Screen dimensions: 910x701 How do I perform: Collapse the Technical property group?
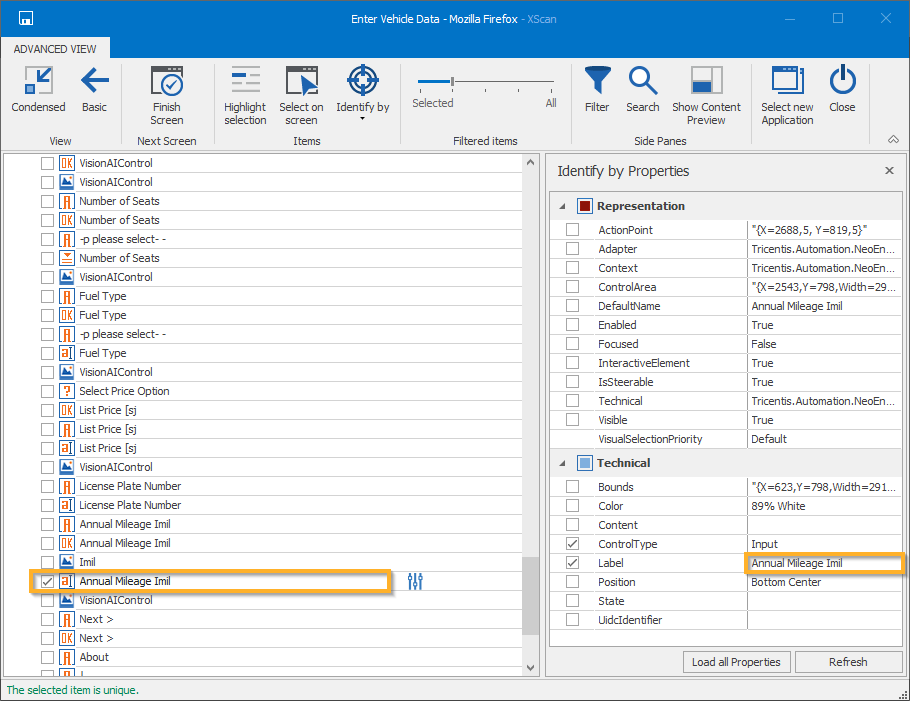pyautogui.click(x=561, y=463)
